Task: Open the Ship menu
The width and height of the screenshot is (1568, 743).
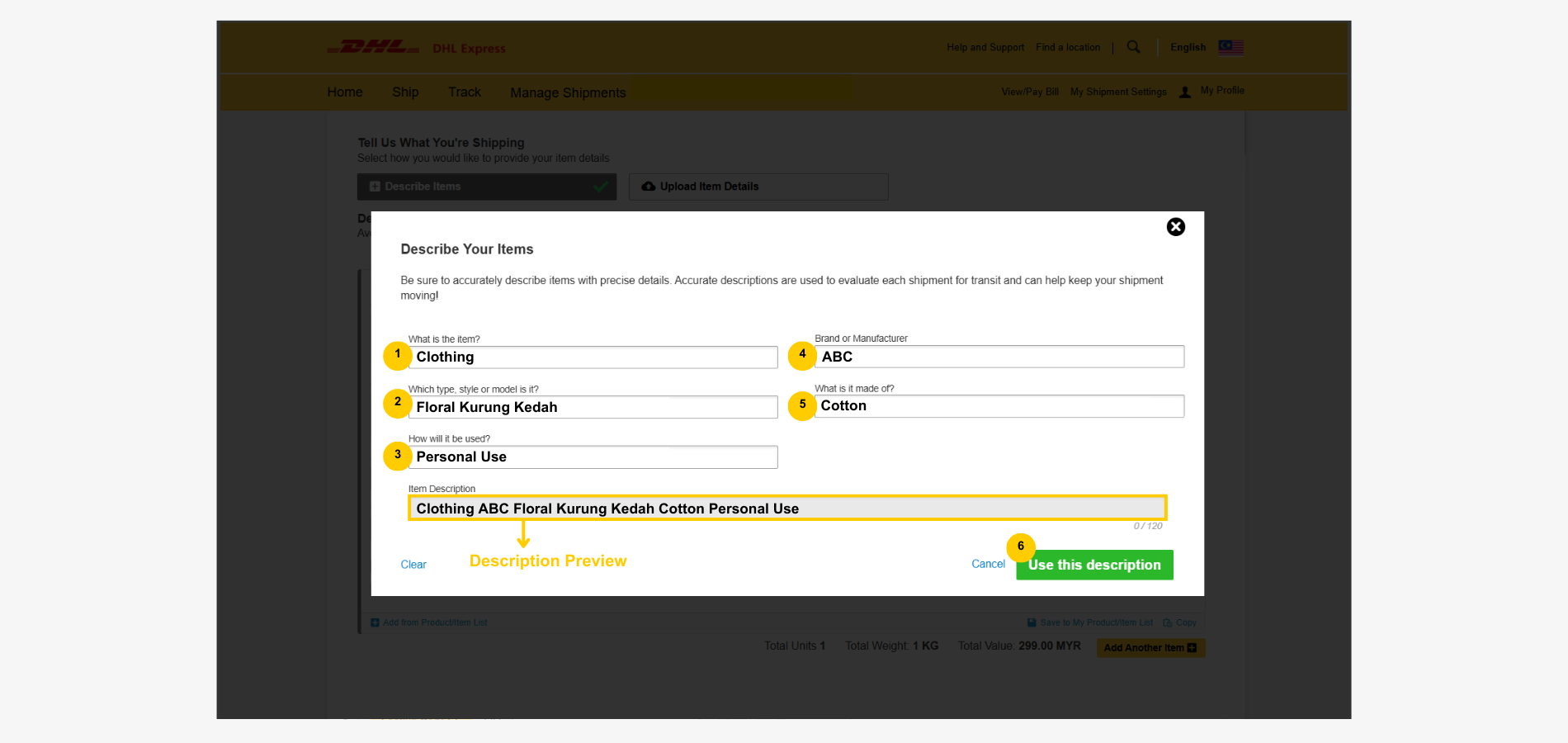Action: pyautogui.click(x=405, y=92)
